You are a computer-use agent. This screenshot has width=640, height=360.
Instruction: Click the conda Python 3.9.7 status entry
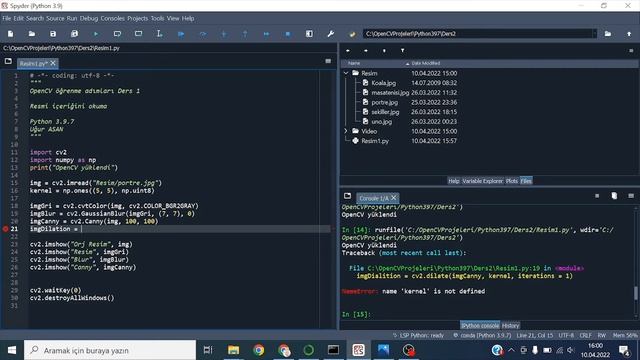pyautogui.click(x=482, y=335)
